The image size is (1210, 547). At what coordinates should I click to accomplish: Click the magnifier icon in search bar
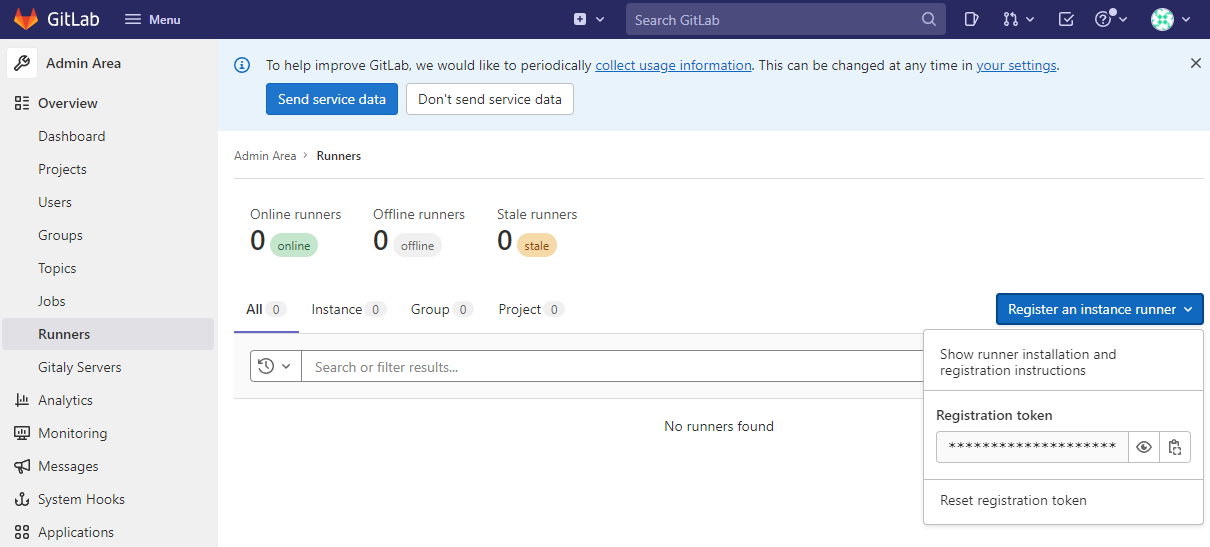click(x=929, y=19)
